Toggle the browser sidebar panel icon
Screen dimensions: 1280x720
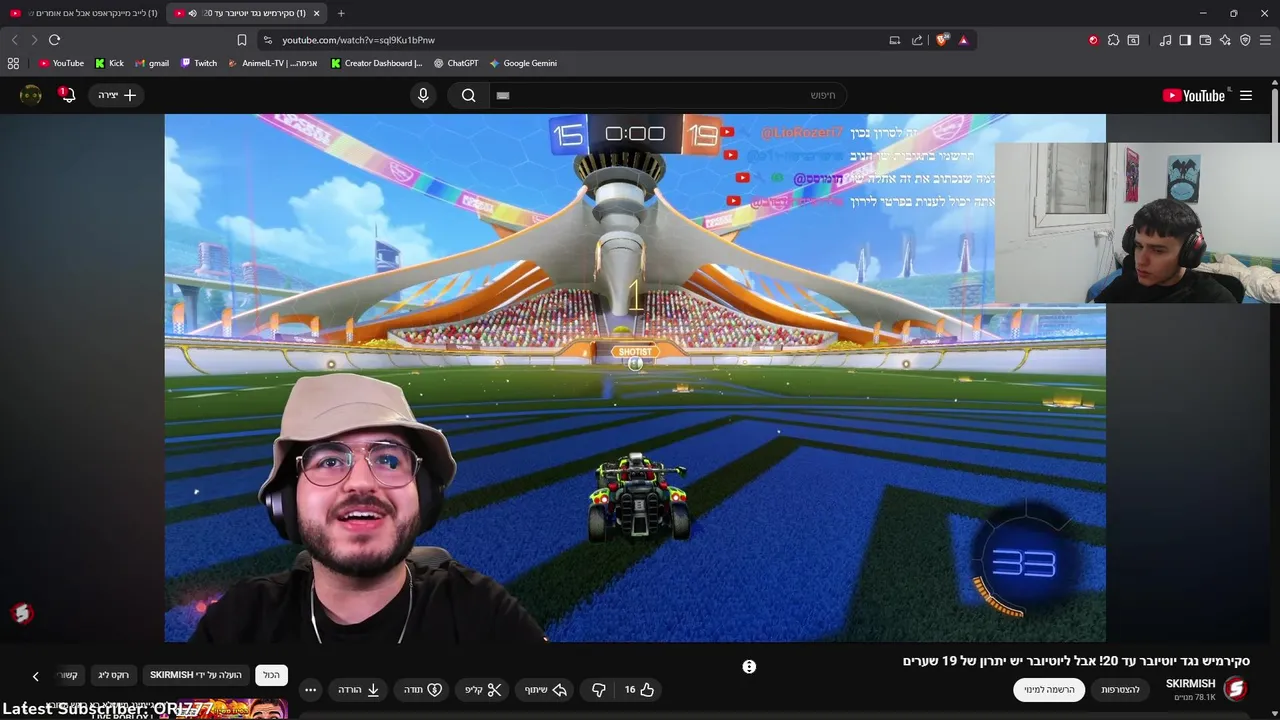pos(1185,40)
